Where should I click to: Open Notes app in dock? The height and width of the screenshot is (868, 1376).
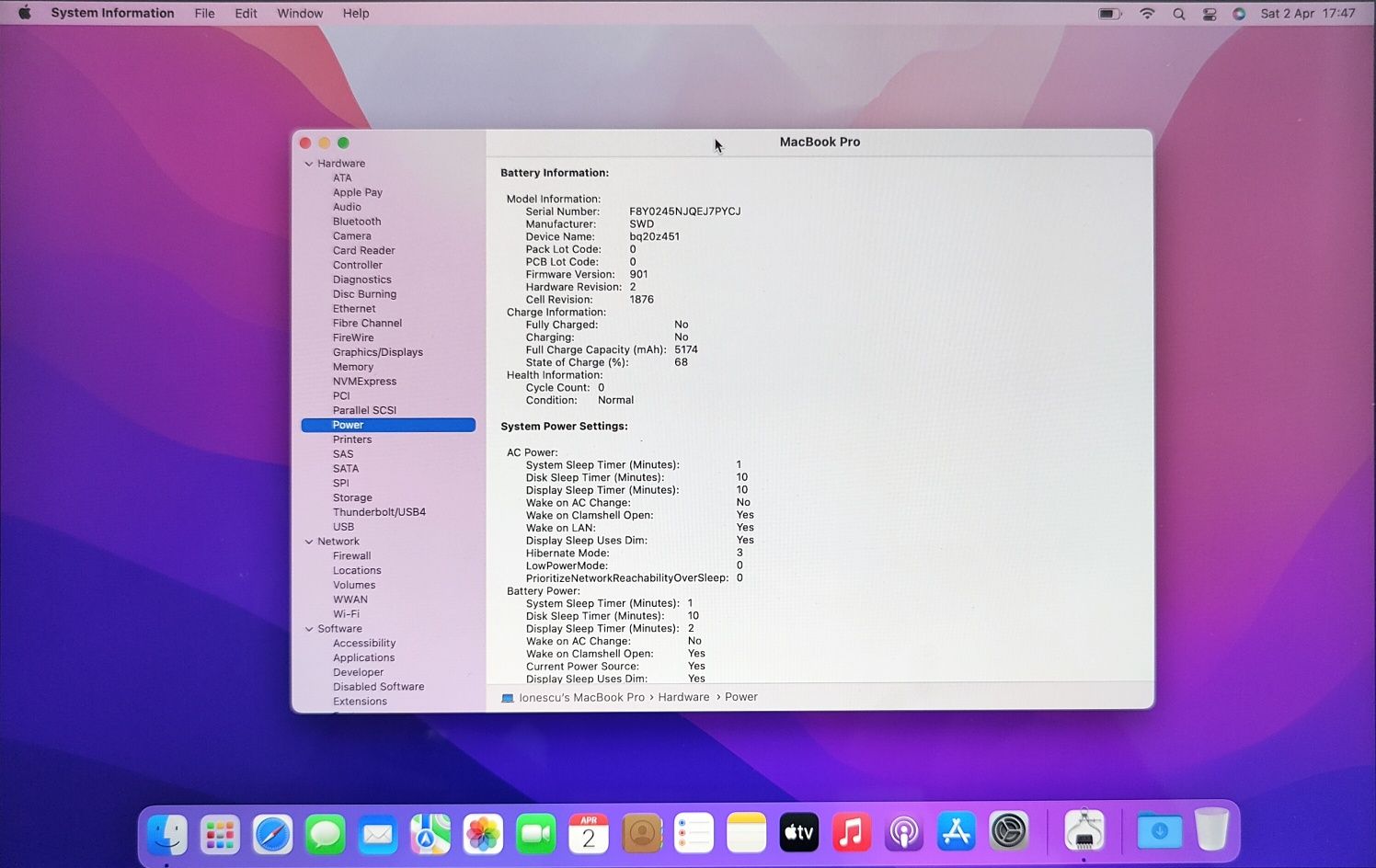pos(747,835)
